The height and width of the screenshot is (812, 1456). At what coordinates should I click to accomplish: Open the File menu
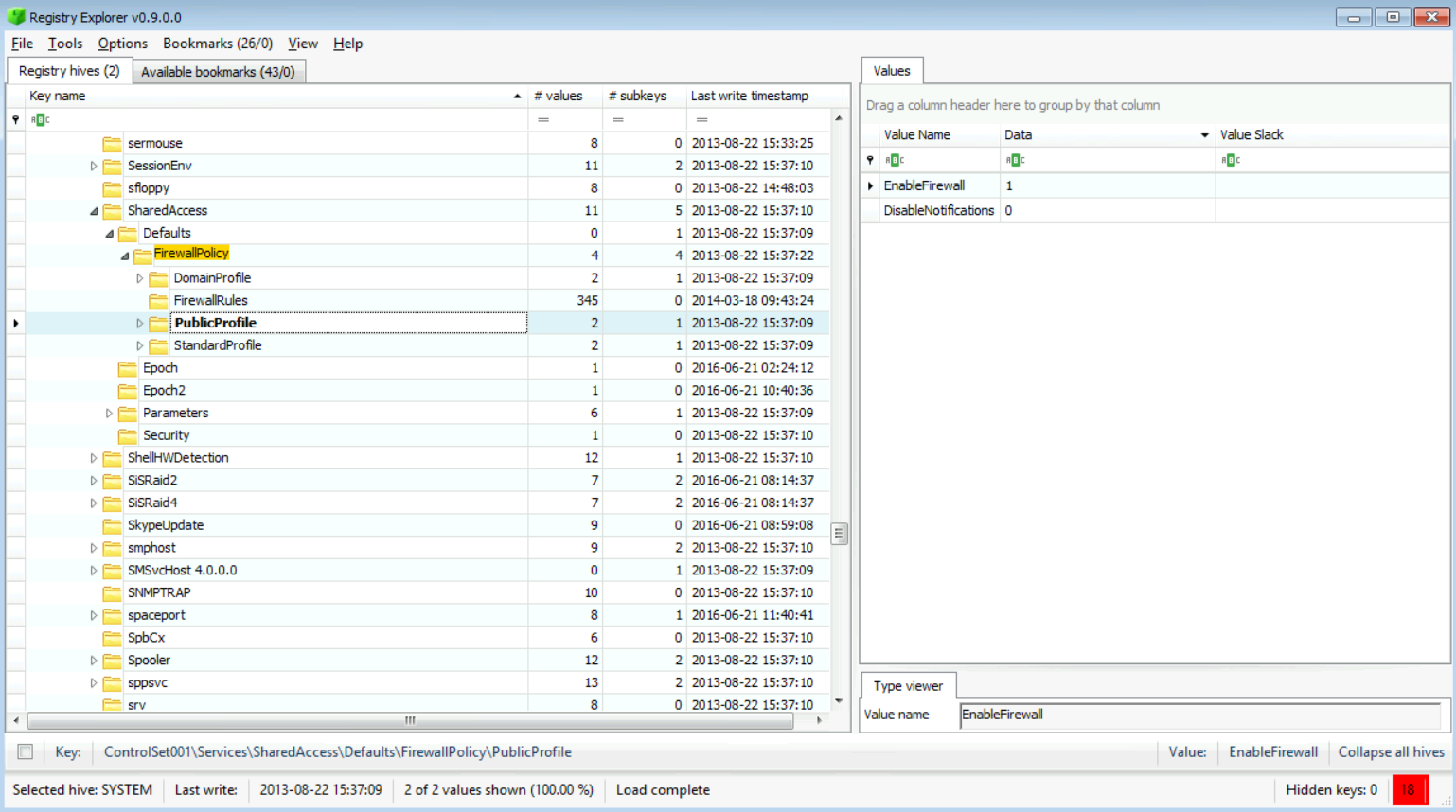pyautogui.click(x=22, y=44)
